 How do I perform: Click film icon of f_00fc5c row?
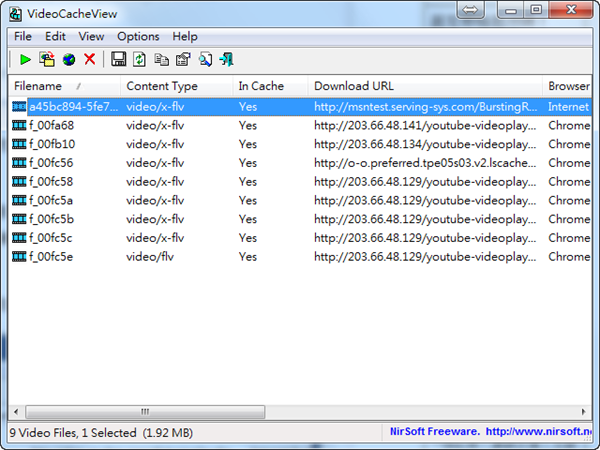(x=19, y=238)
